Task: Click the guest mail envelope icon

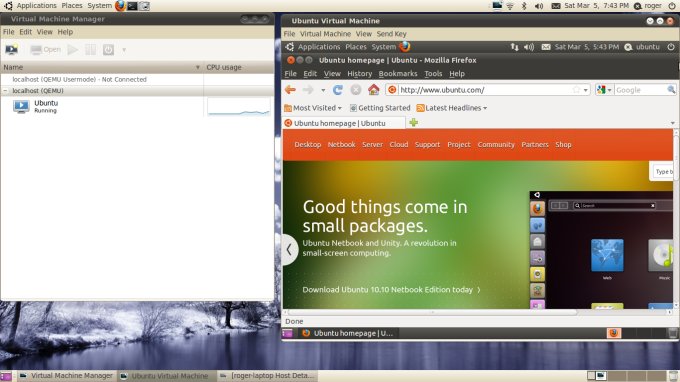Action: click(546, 47)
